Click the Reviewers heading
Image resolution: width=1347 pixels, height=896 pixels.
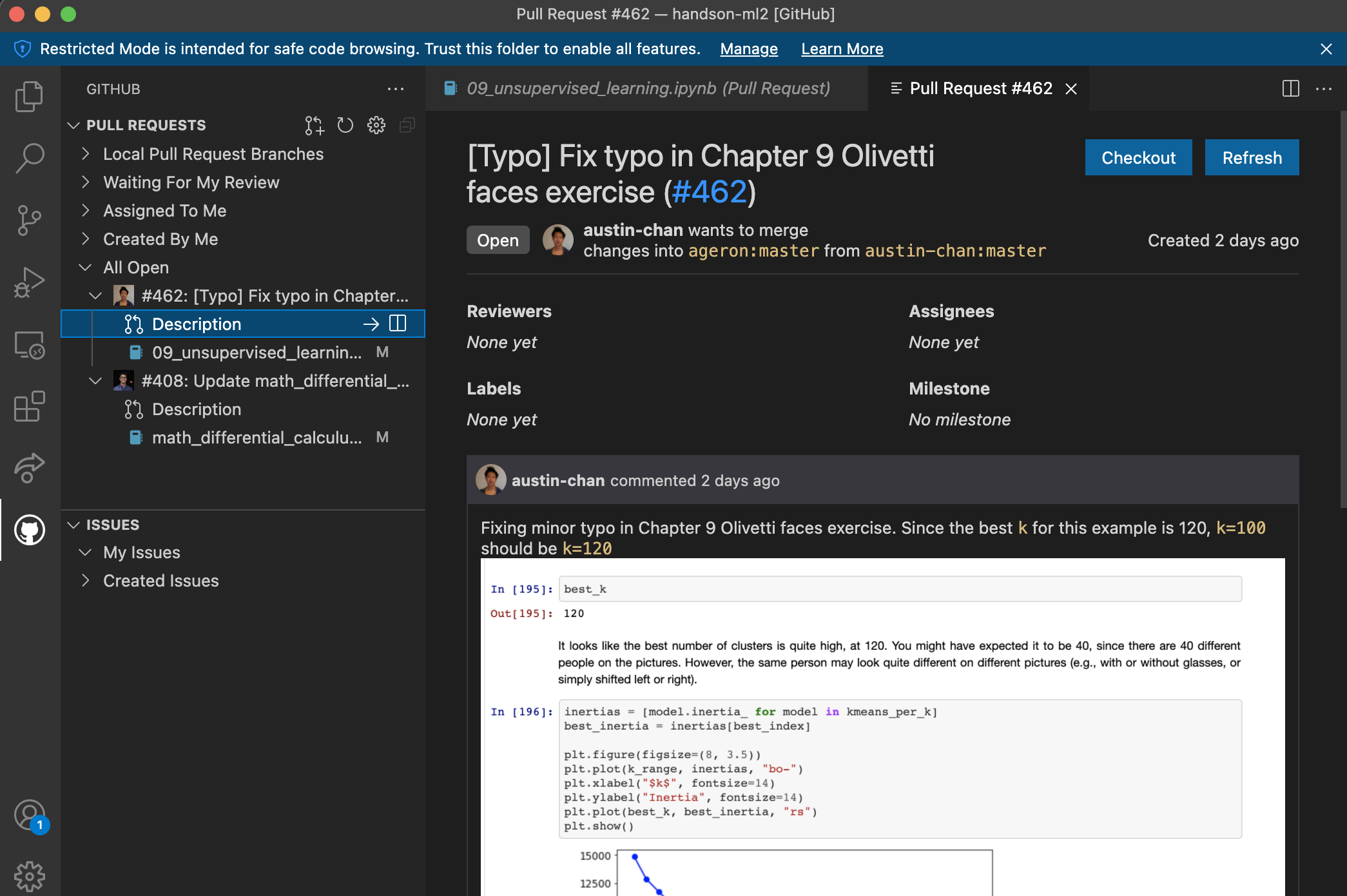coord(509,311)
